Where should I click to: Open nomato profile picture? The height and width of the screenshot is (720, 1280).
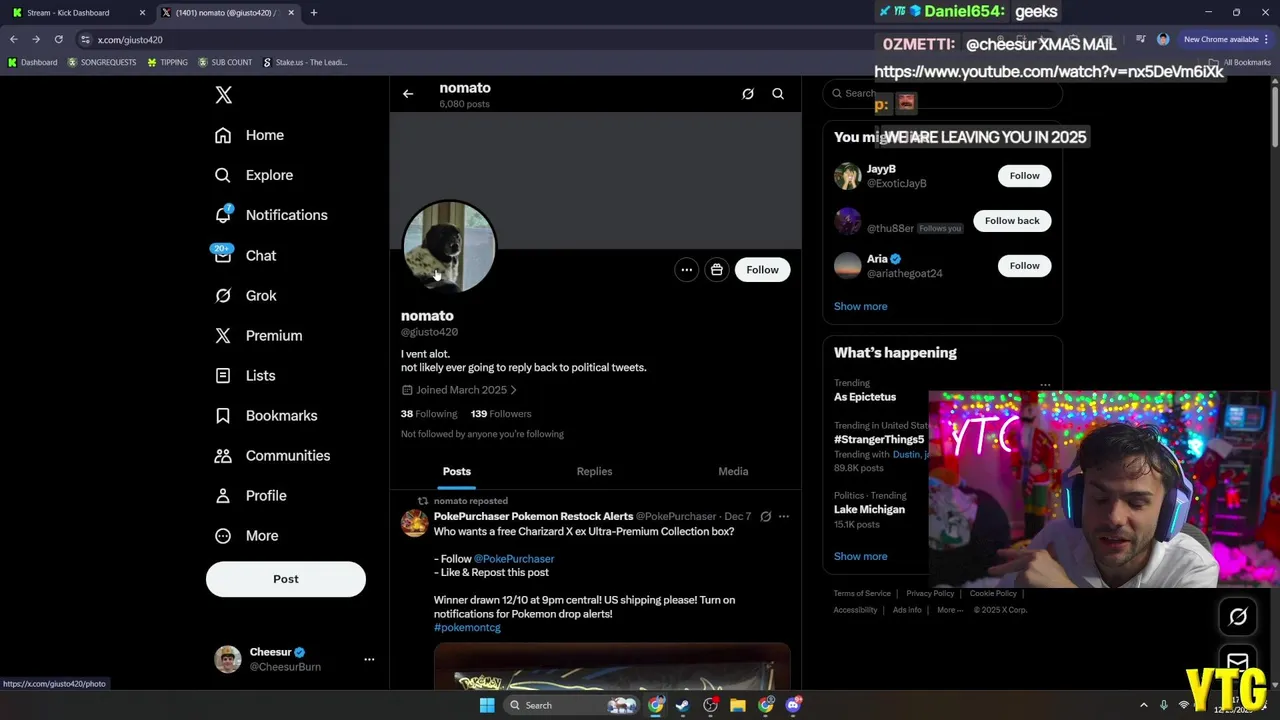[x=449, y=247]
